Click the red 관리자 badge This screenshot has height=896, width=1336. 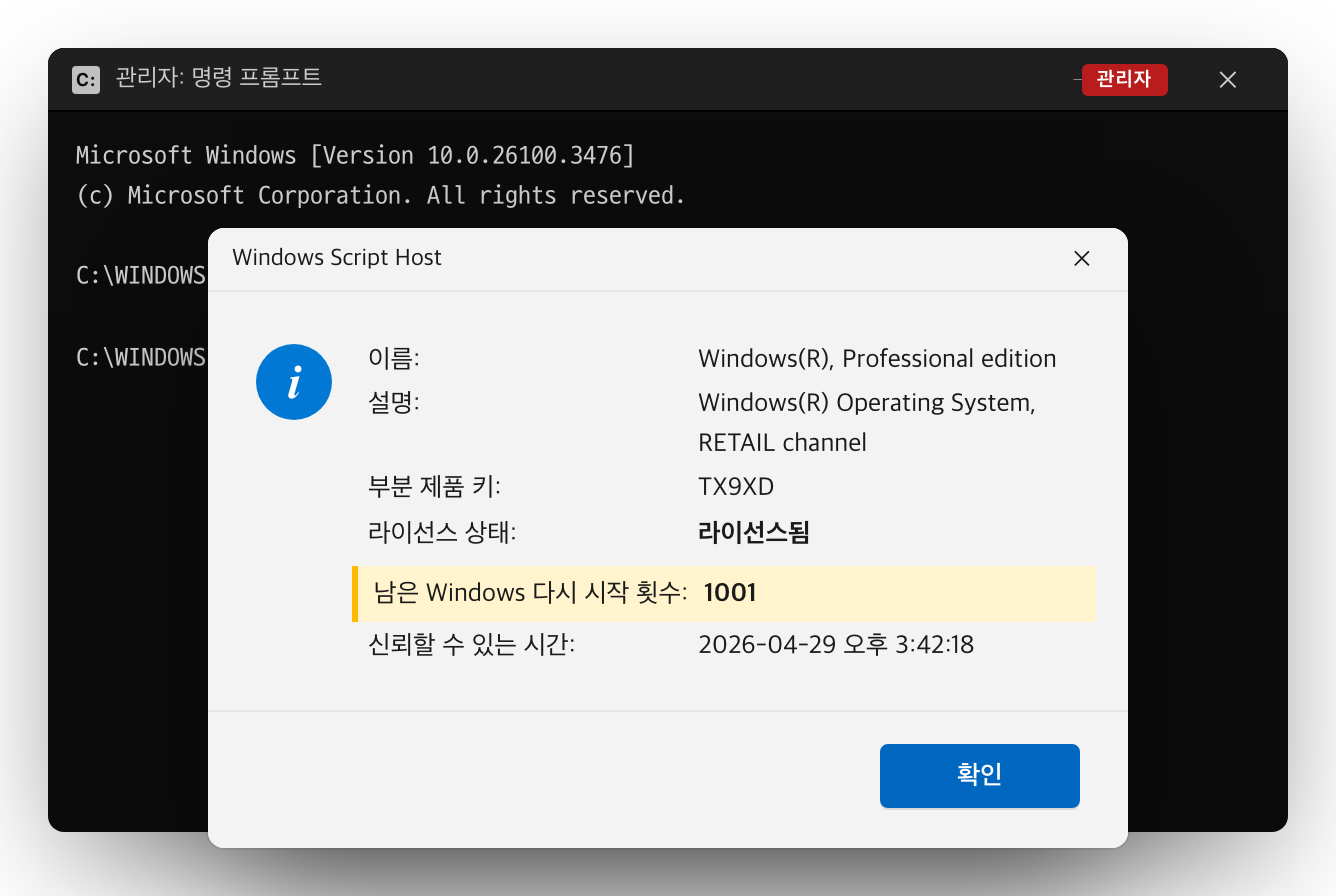(1124, 80)
